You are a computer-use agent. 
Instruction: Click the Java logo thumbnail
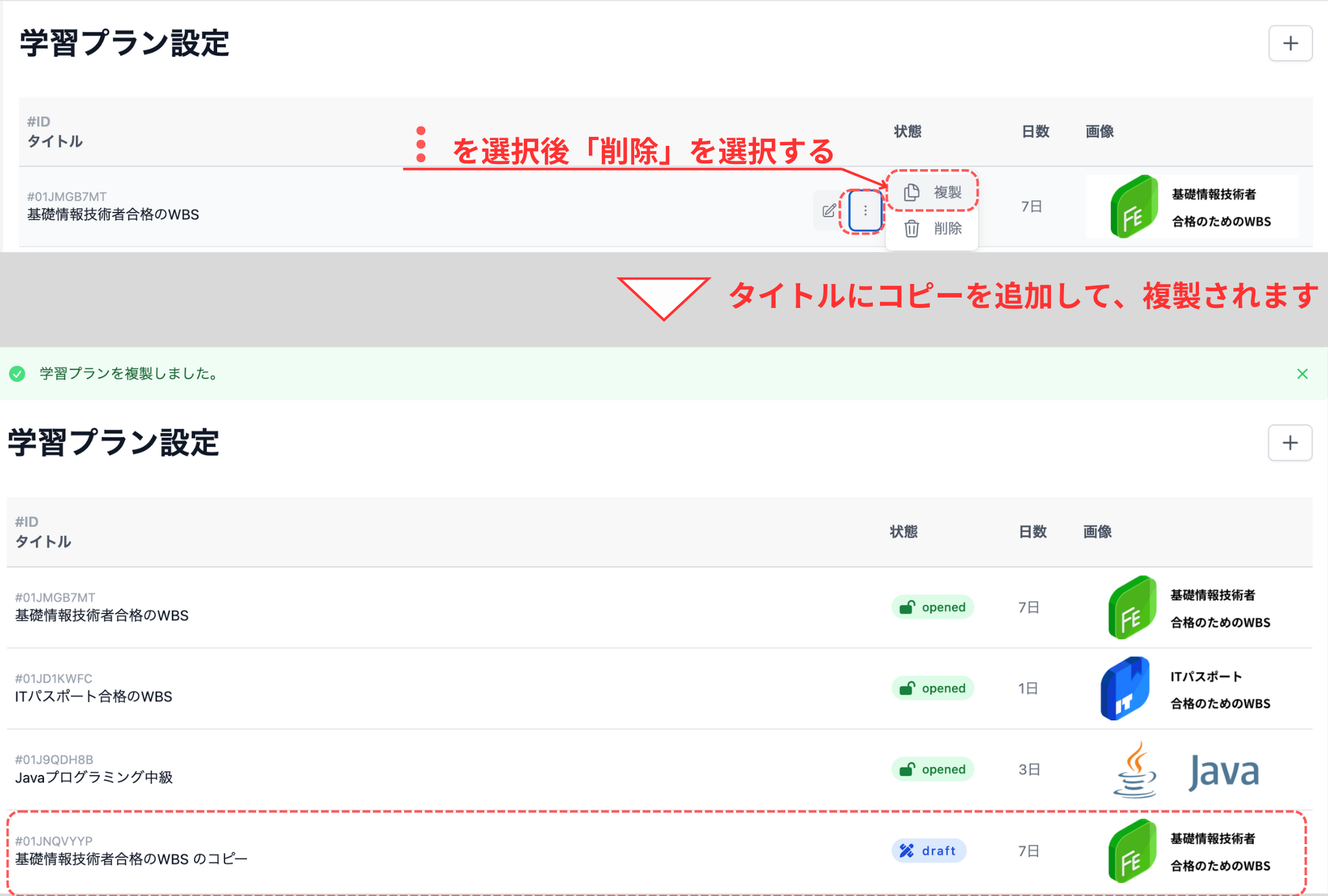pos(1187,770)
